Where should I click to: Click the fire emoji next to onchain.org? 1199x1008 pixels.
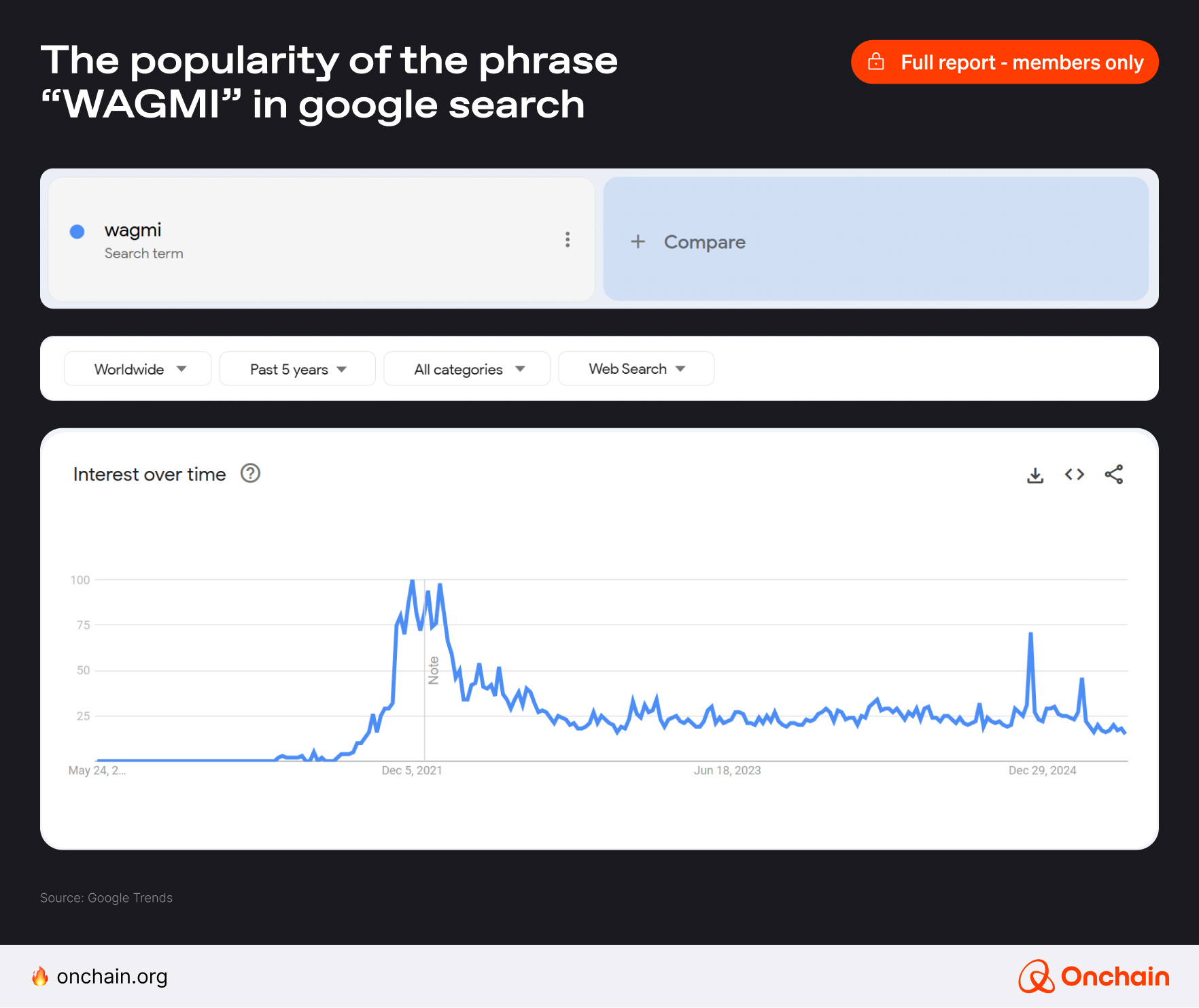coord(41,977)
